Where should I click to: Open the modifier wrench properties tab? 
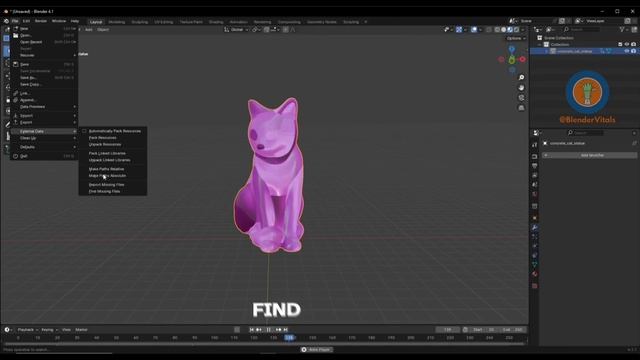(535, 227)
